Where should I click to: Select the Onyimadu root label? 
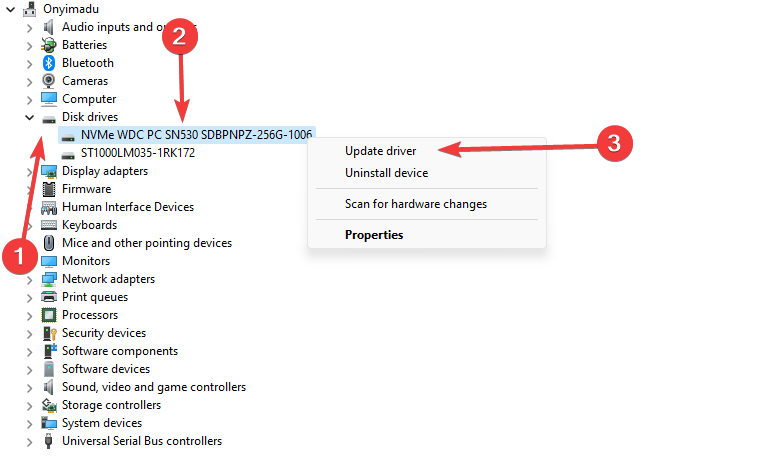coord(71,9)
